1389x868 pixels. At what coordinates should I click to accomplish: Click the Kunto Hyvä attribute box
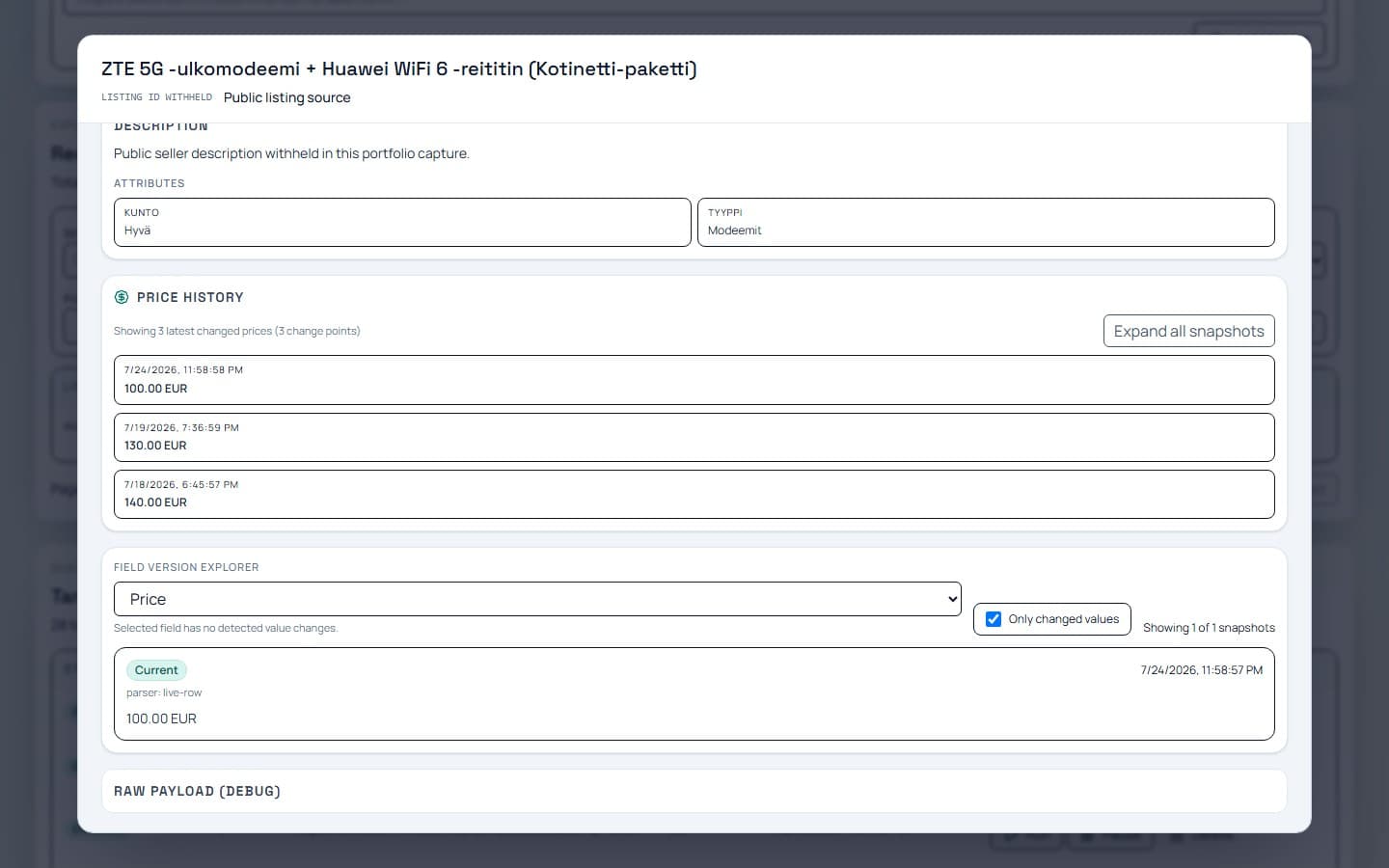(x=402, y=222)
